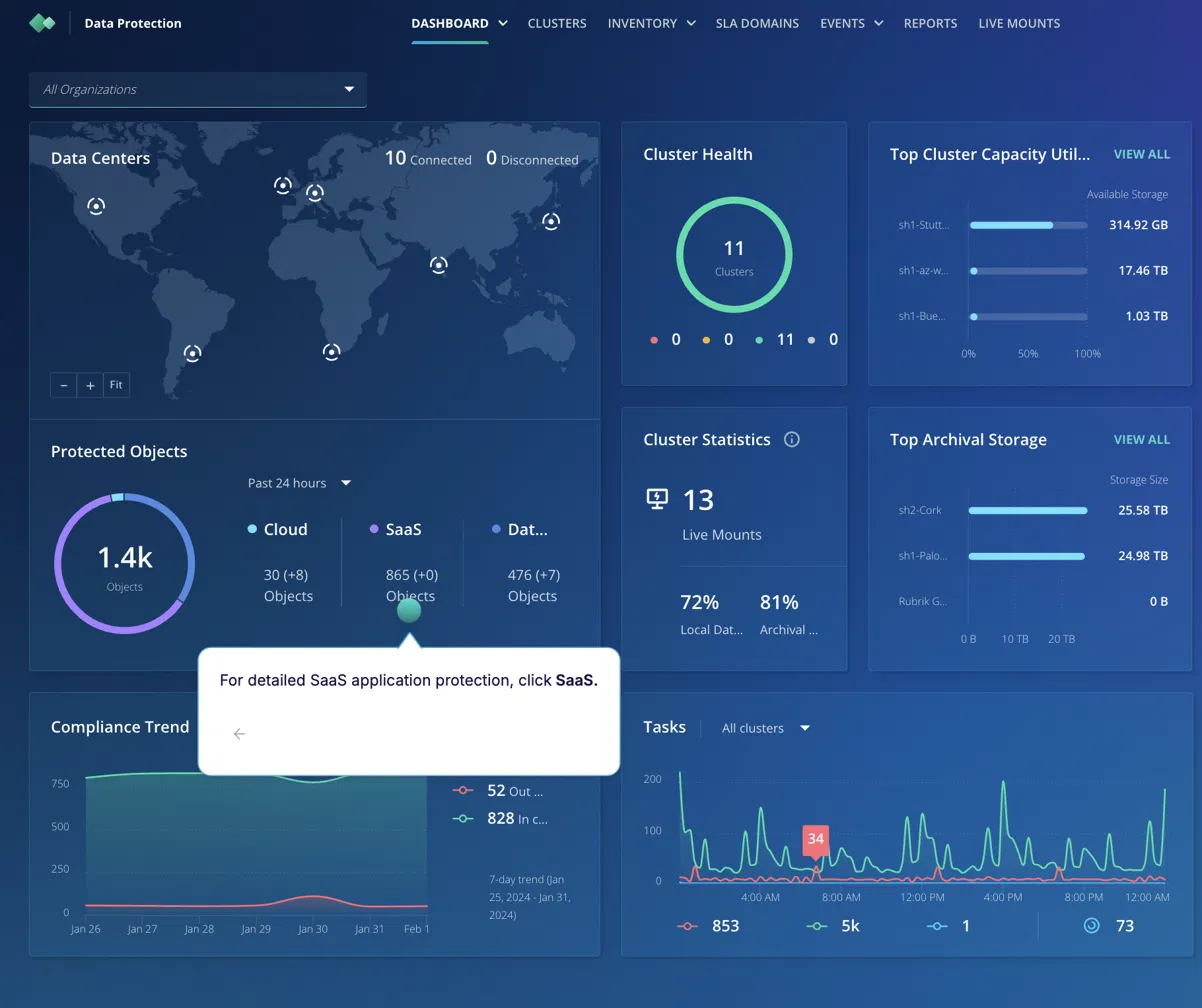The height and width of the screenshot is (1008, 1202).
Task: Click the sh1-Bue... cluster row label
Action: [922, 316]
